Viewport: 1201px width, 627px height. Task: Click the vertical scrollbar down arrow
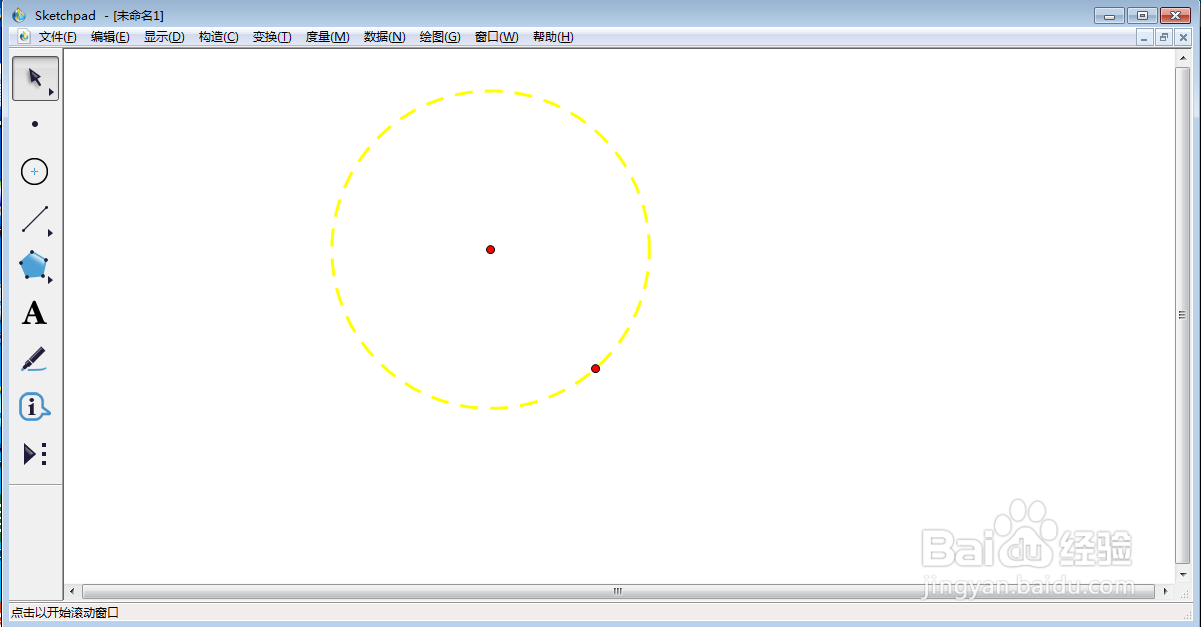click(x=1182, y=576)
